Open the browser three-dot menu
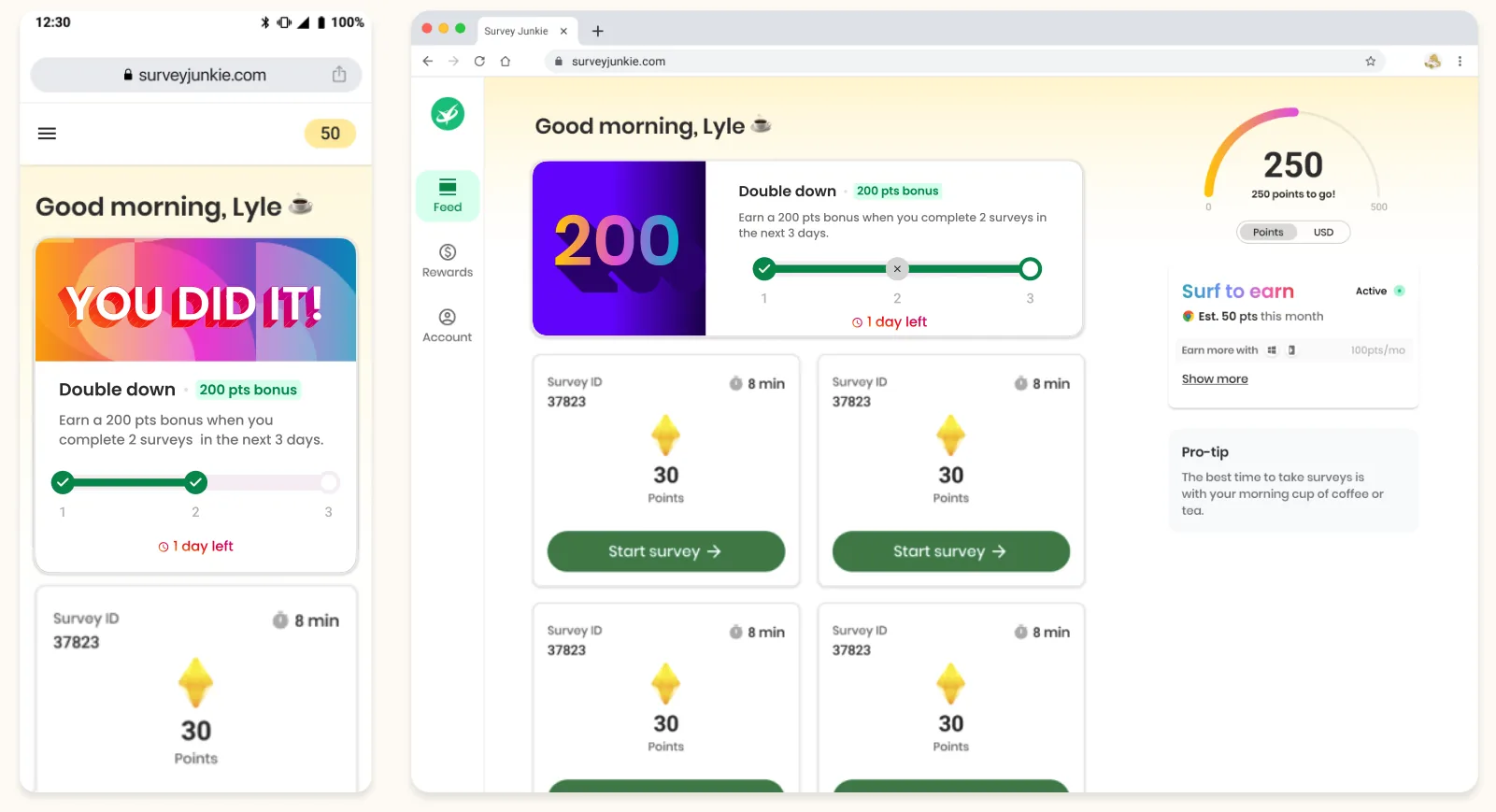The image size is (1496, 812). point(1460,62)
